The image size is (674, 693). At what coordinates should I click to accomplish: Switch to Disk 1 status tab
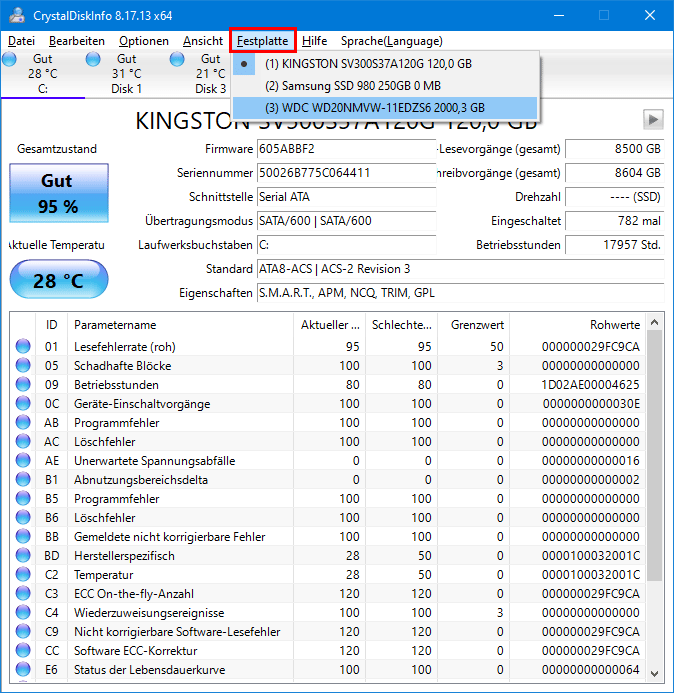(126, 74)
